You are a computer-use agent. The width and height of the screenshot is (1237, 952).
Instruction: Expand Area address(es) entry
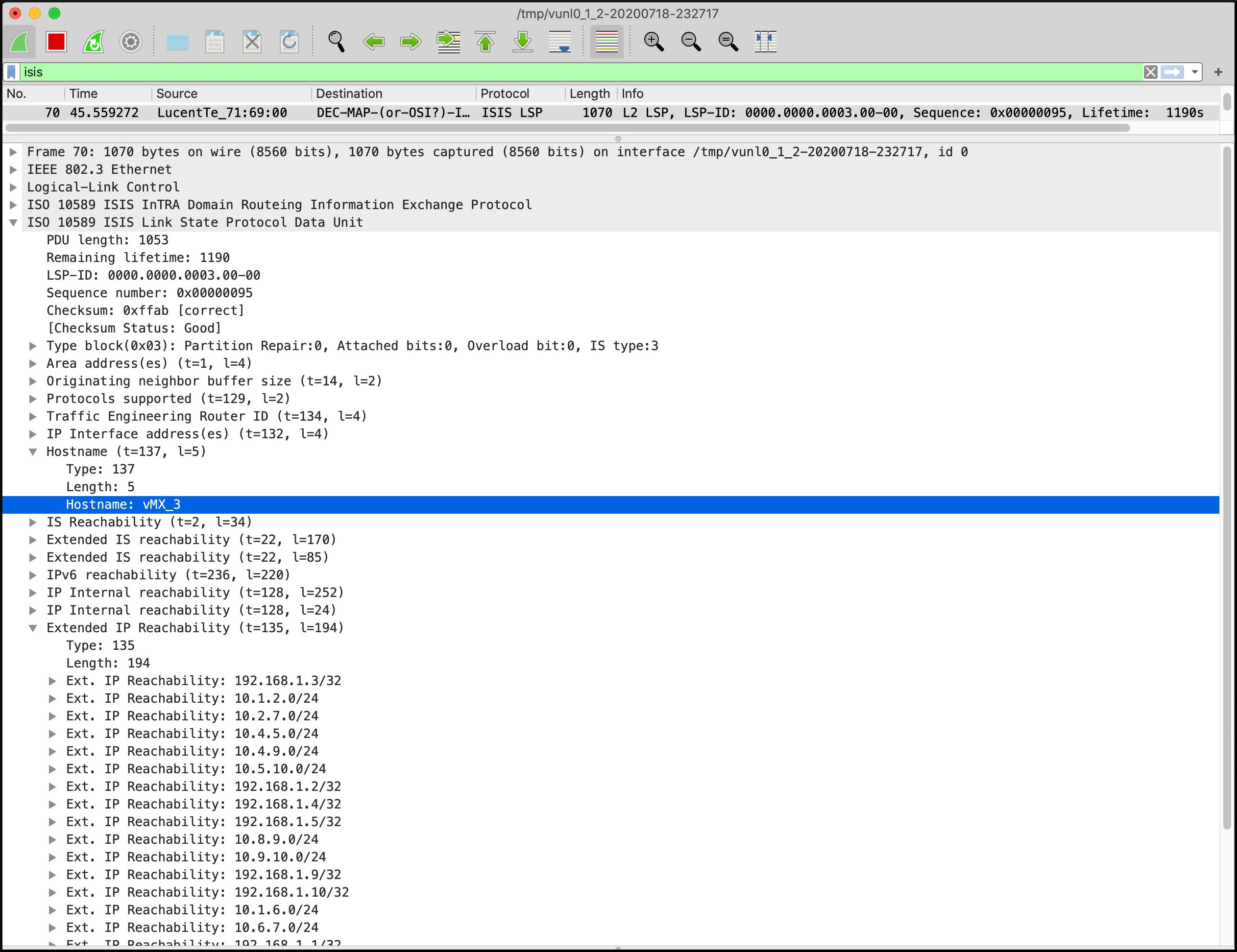click(33, 363)
